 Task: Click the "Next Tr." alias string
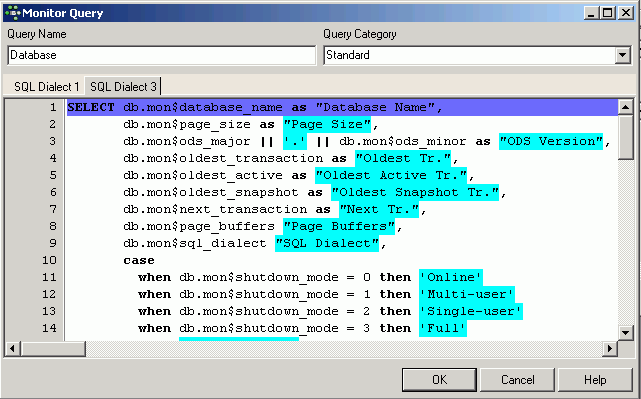(x=379, y=209)
